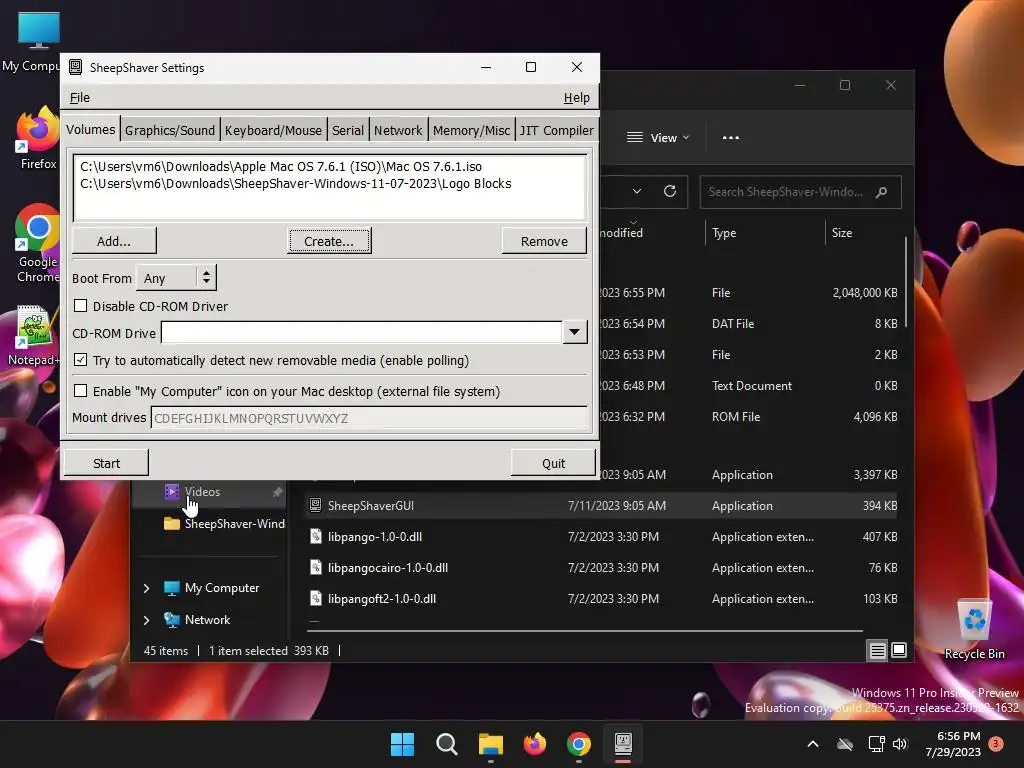Open the taskbar clock showing 6:56 PM
The height and width of the screenshot is (768, 1024).
[953, 744]
